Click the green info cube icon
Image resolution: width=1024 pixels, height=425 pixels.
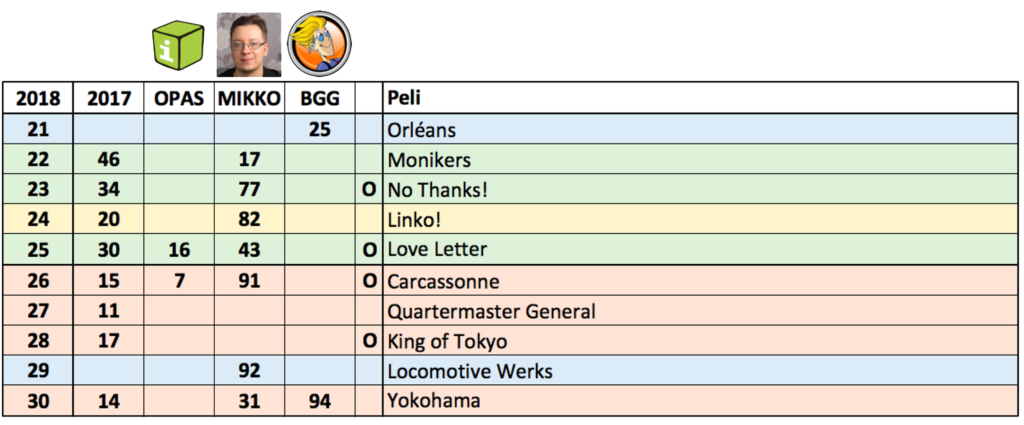178,45
